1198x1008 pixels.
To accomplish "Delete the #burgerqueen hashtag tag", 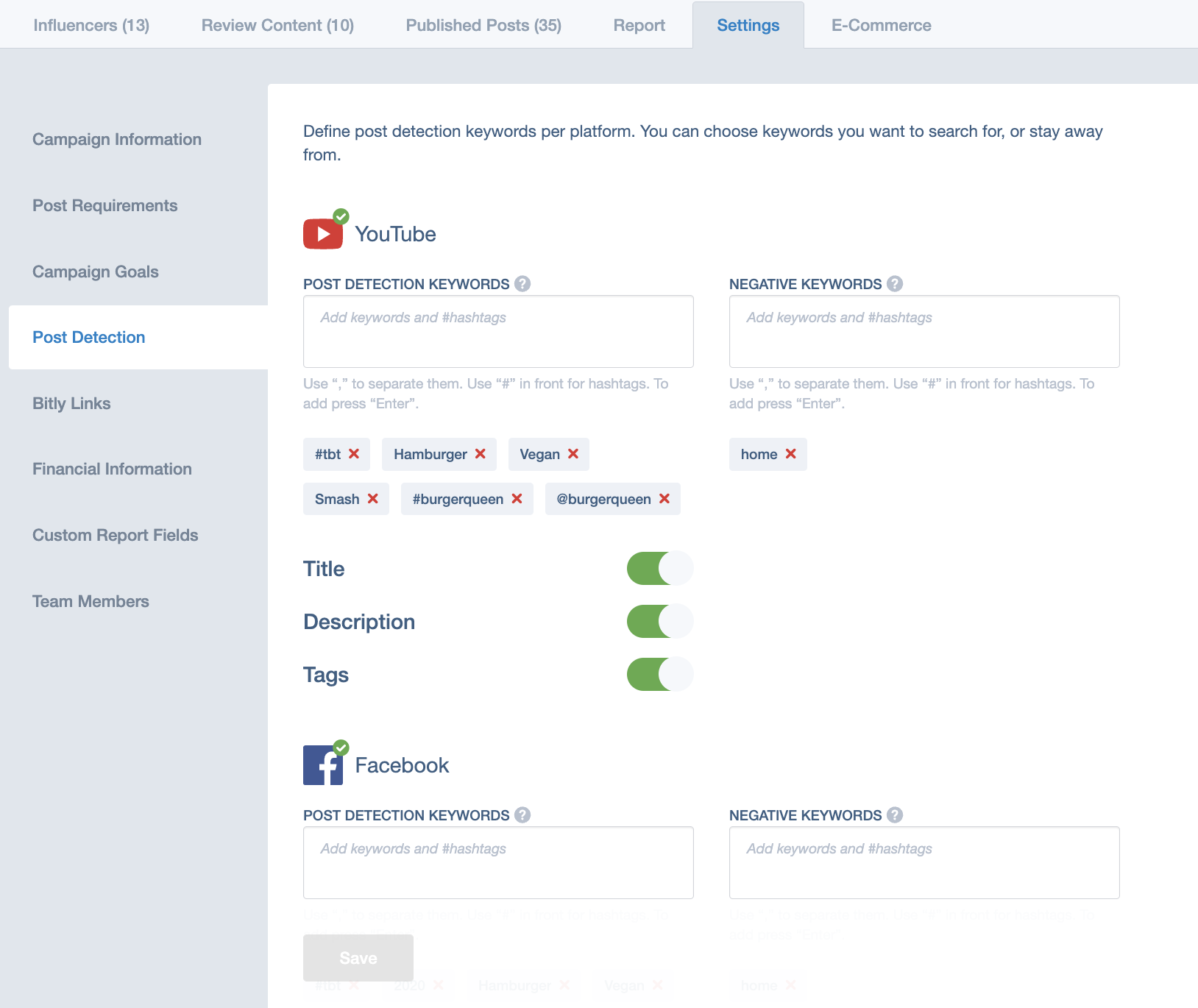I will click(x=517, y=499).
